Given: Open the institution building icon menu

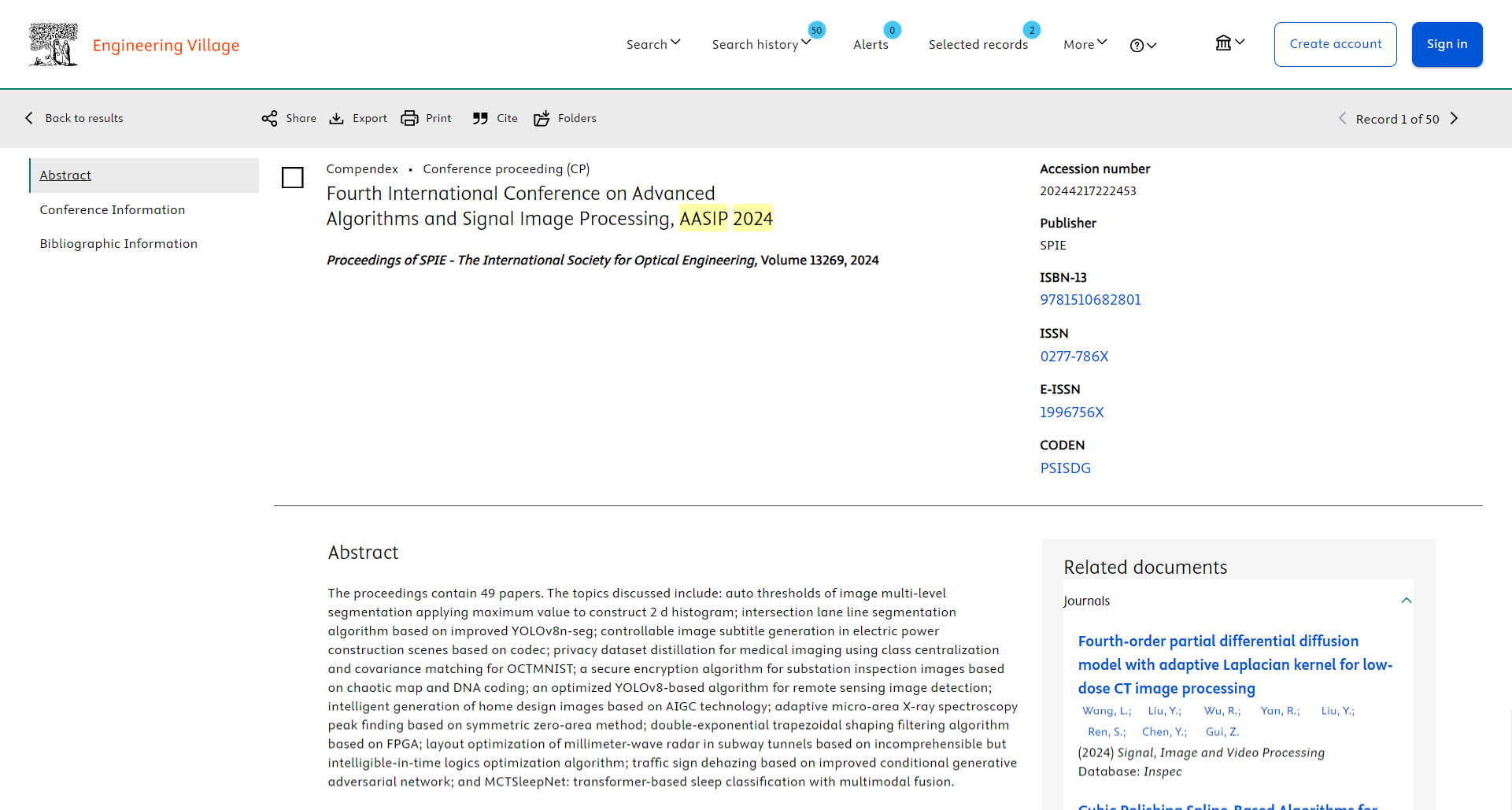Looking at the screenshot, I should 1223,43.
